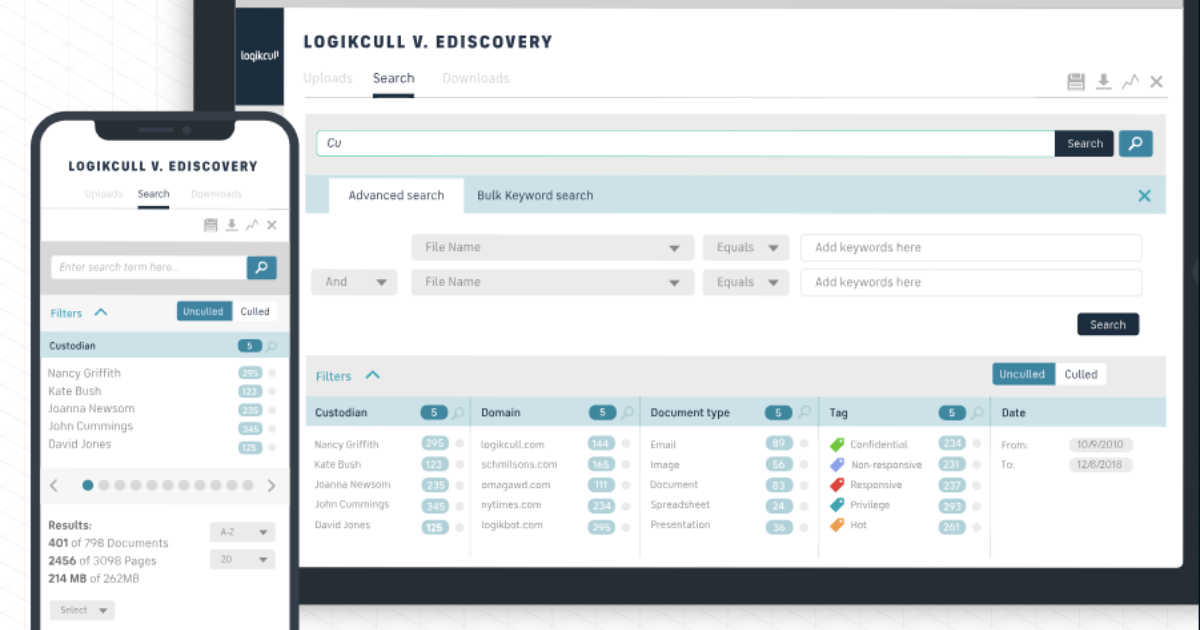
Task: Click the dark Search button beside search bar
Action: point(1084,143)
